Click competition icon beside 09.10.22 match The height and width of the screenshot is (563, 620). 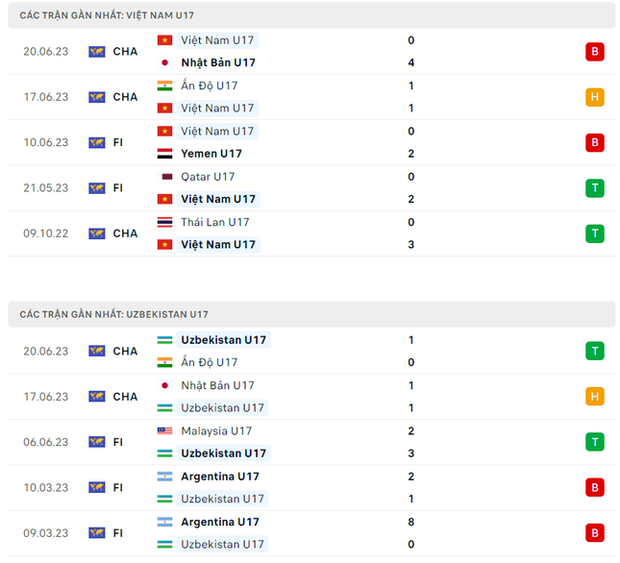(x=97, y=233)
